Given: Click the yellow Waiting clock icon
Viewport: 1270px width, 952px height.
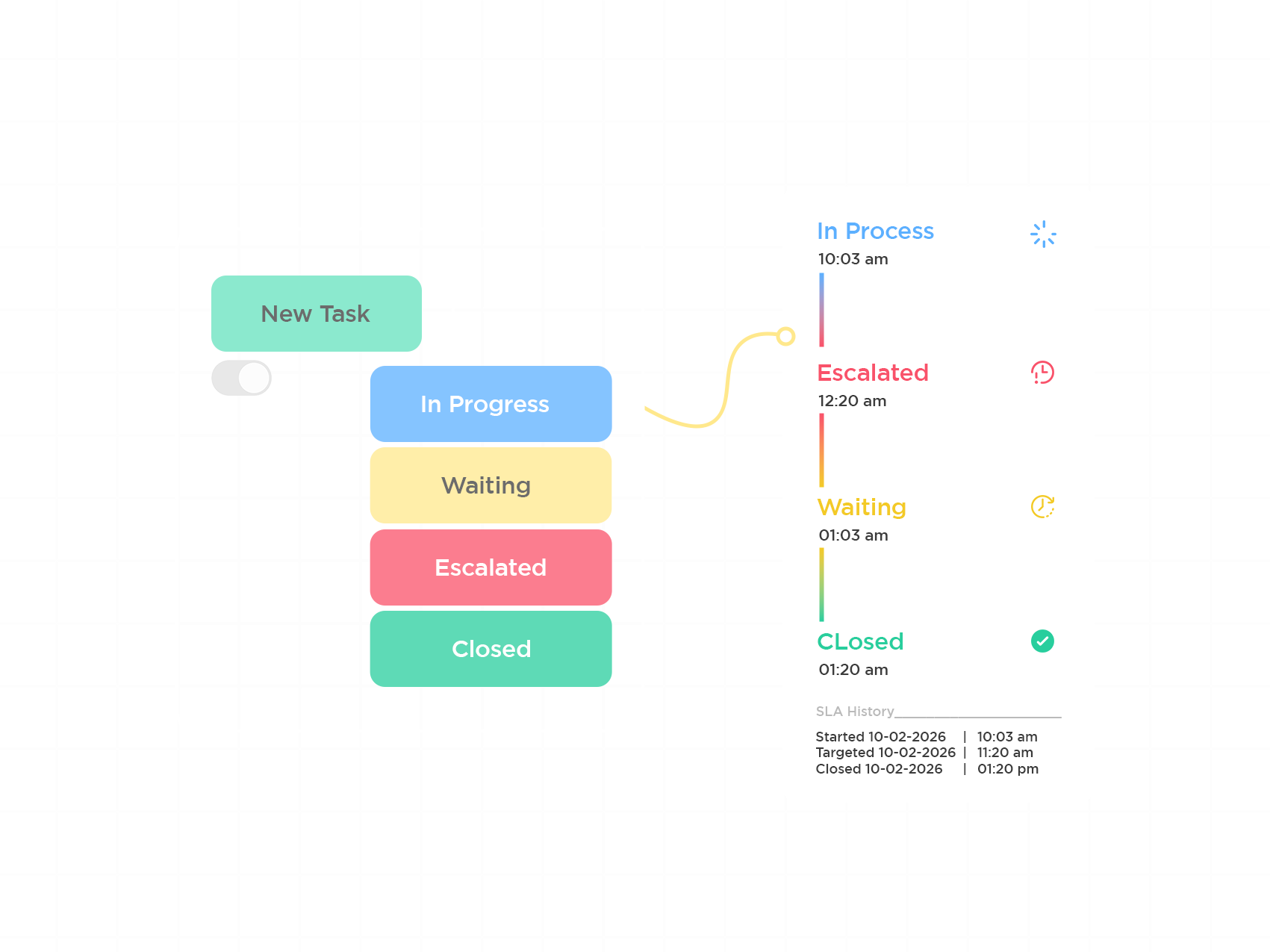Looking at the screenshot, I should pos(1042,506).
